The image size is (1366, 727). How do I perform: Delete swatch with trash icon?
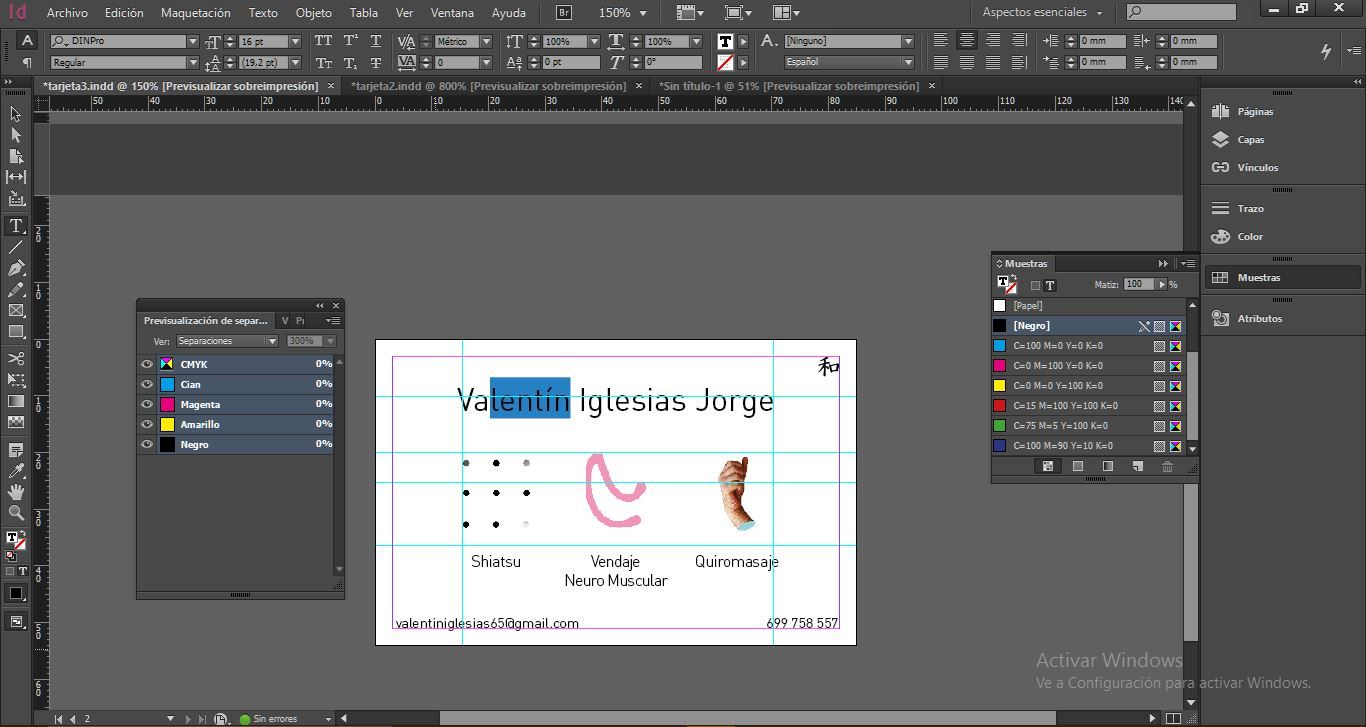coord(1167,467)
